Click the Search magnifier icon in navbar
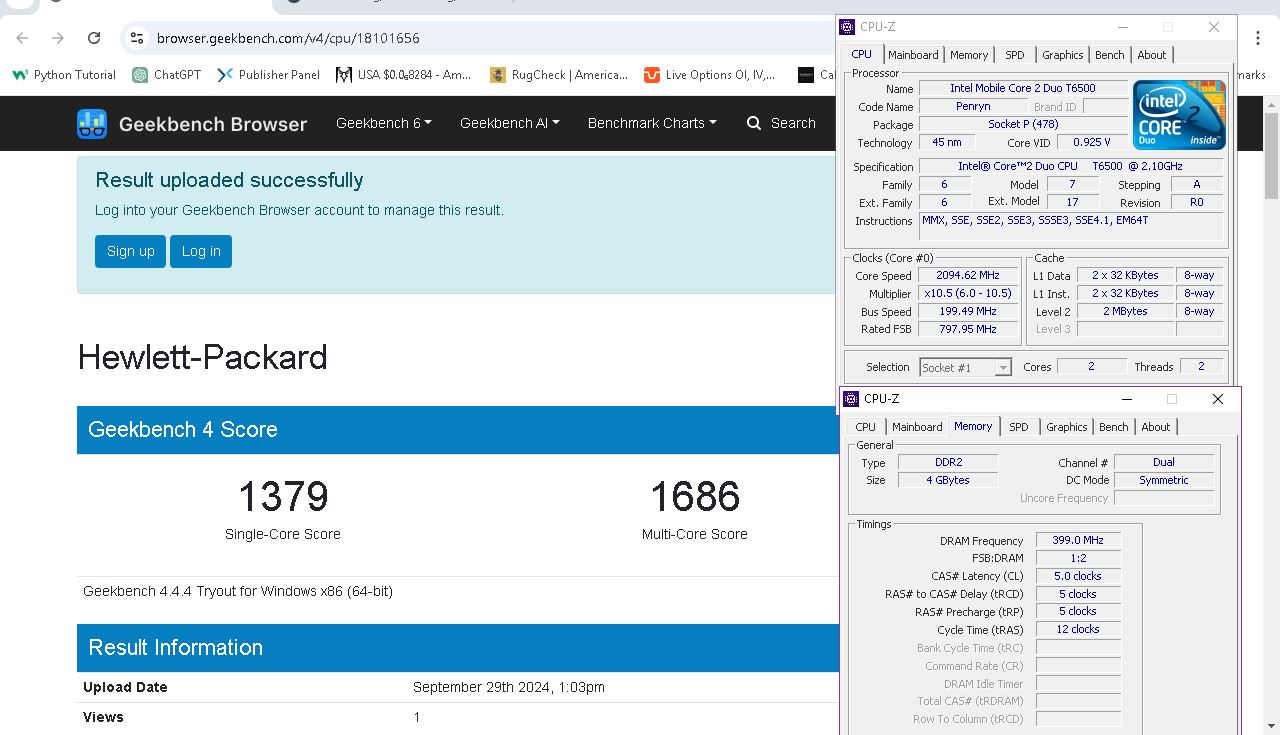The image size is (1280, 735). point(754,123)
